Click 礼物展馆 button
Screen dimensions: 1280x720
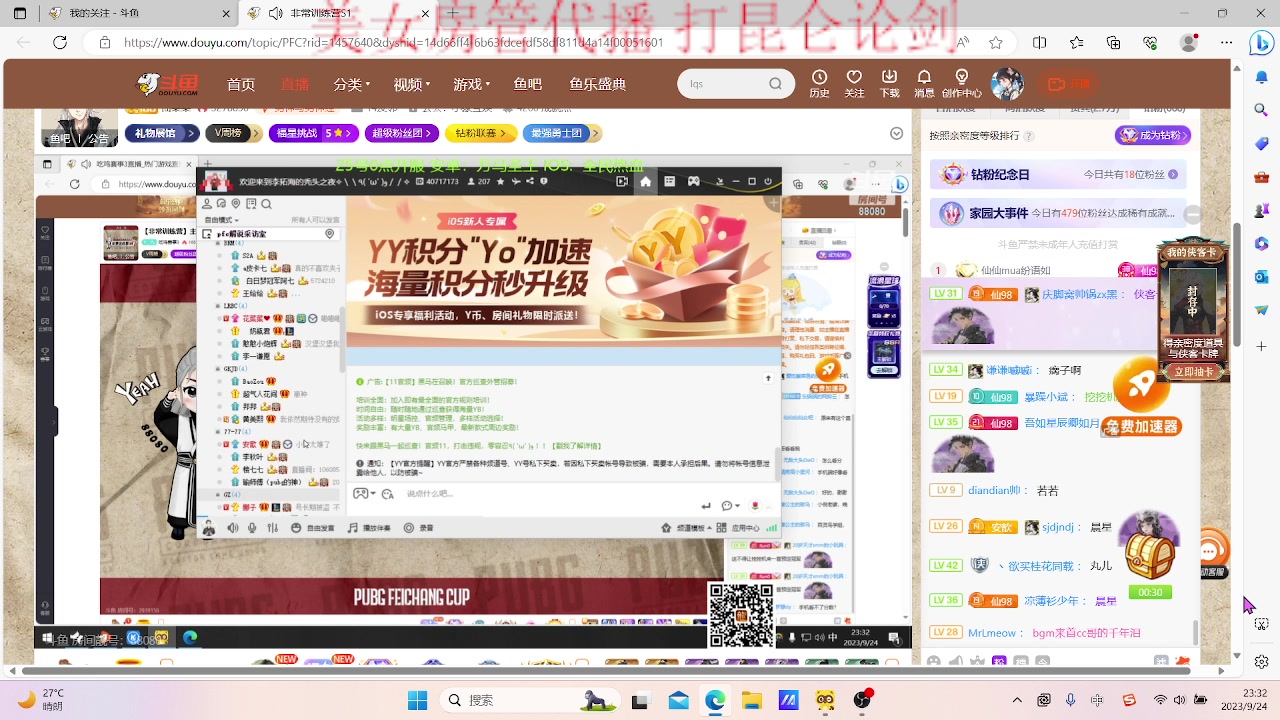click(161, 133)
